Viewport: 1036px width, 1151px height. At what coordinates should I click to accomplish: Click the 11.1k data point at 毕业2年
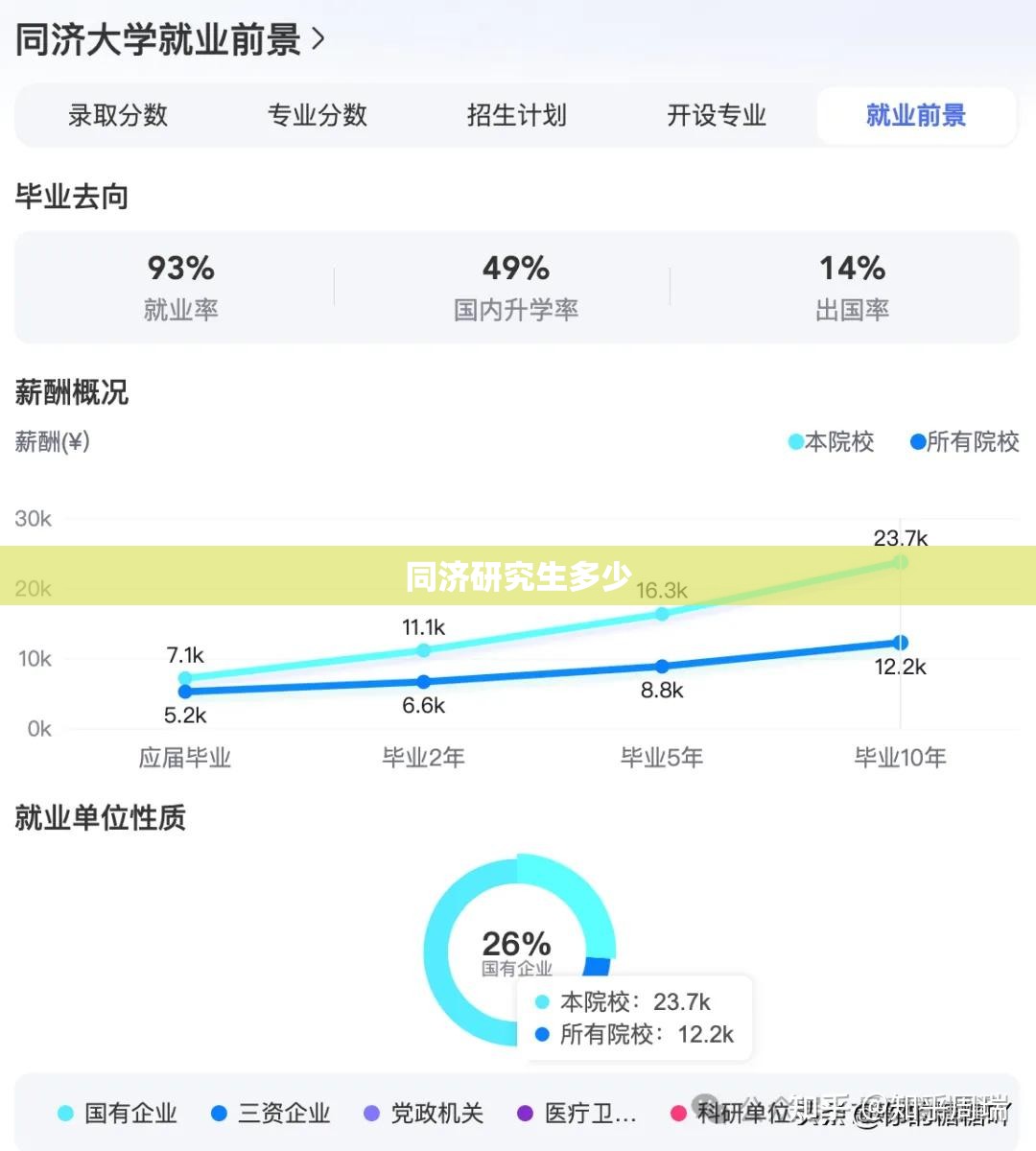pos(423,650)
